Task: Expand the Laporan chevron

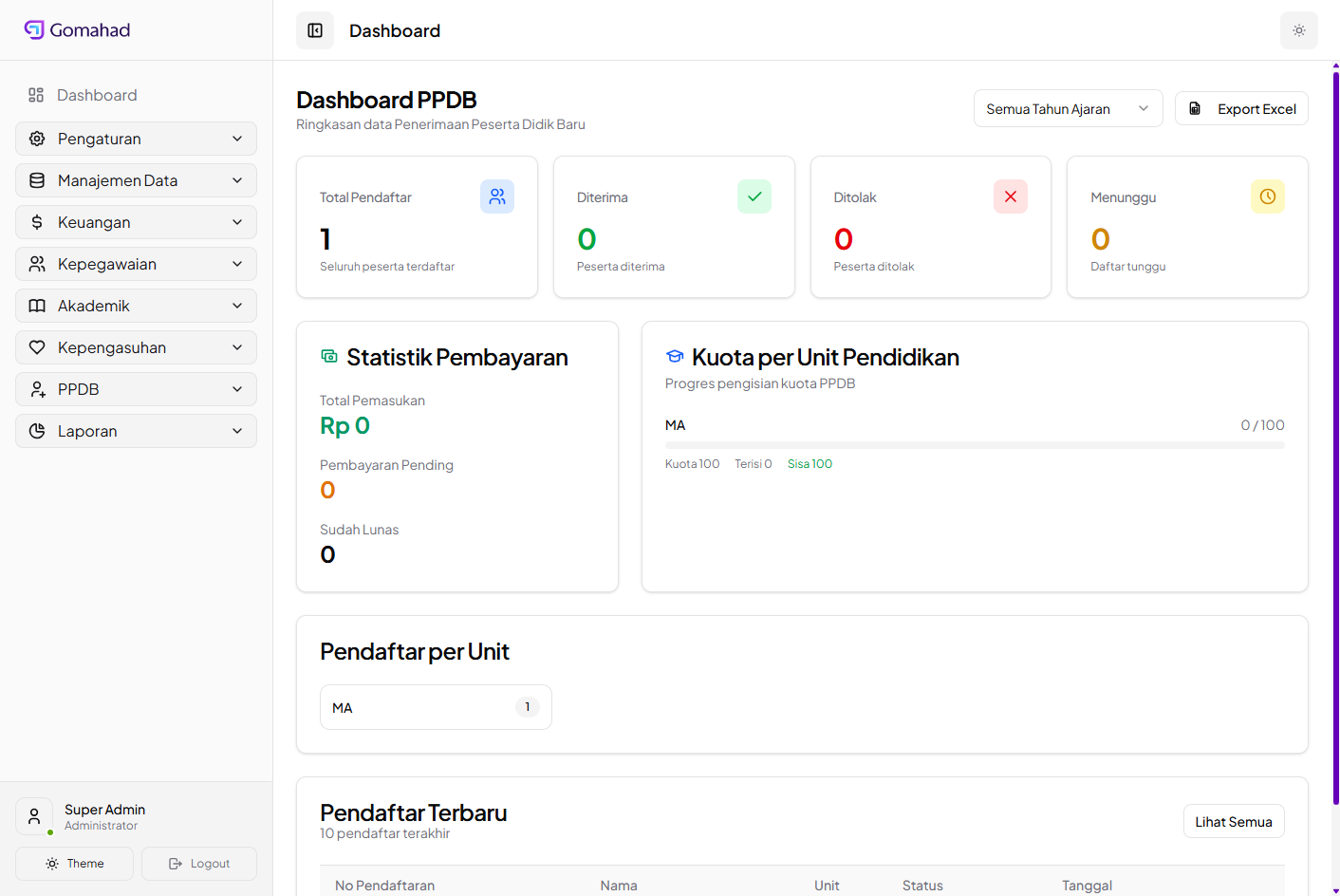Action: 237,431
